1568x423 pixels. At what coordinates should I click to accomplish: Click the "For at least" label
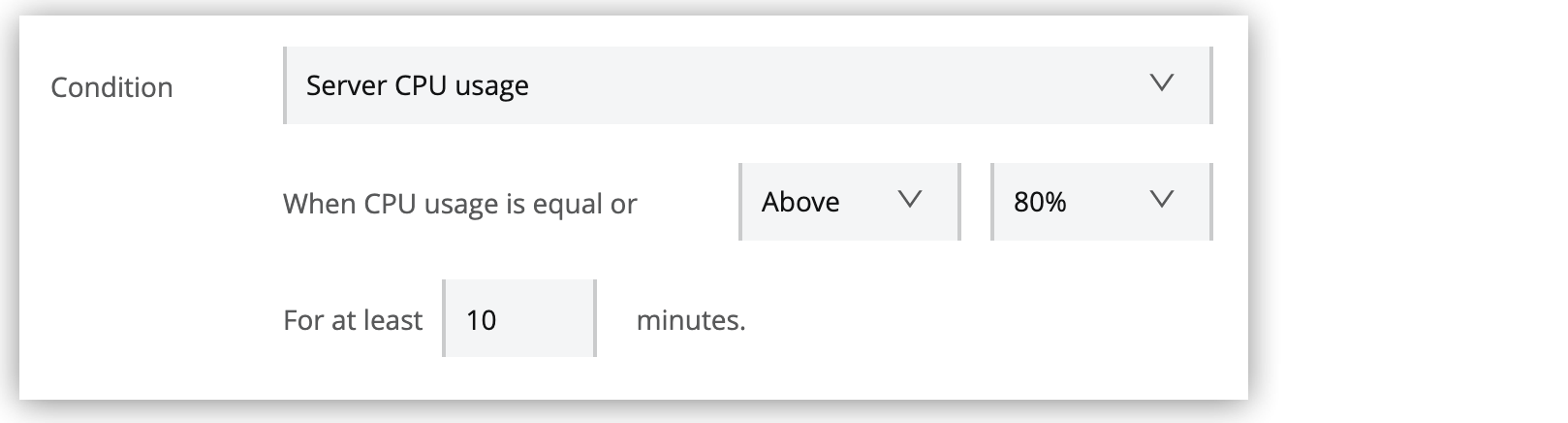point(353,320)
